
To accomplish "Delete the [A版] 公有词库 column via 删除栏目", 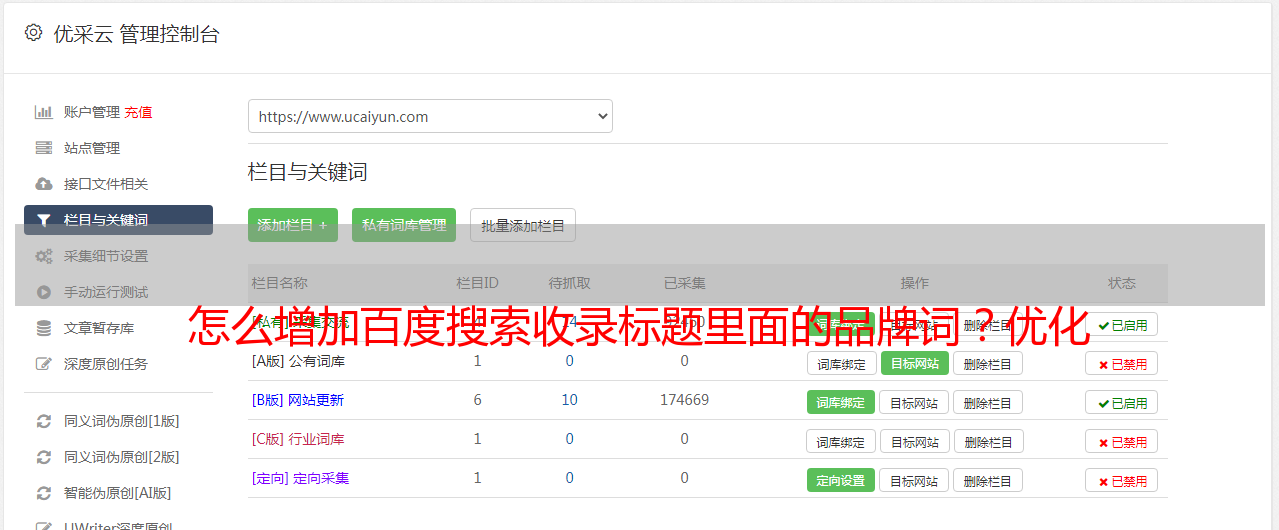I will [x=988, y=363].
